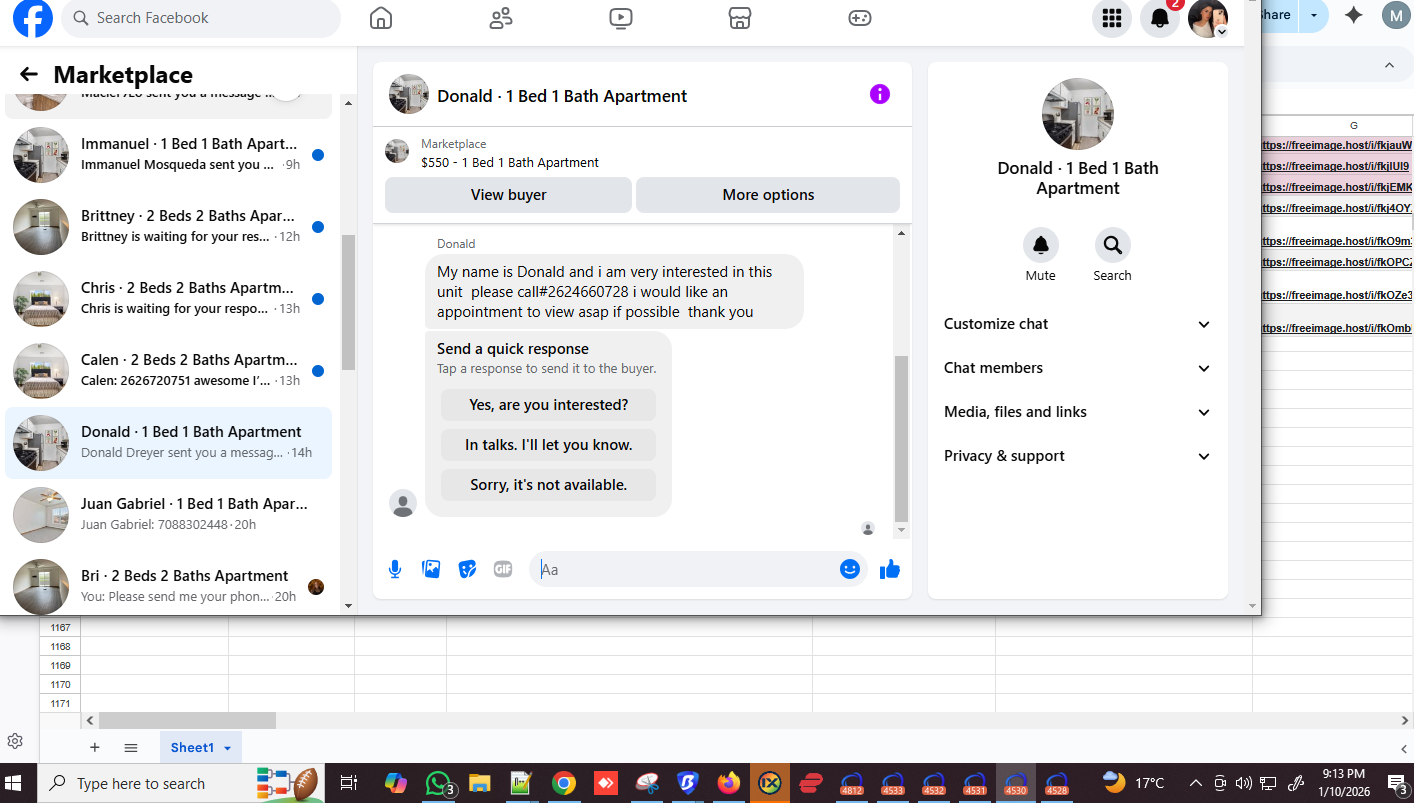Viewport: 1414px width, 803px height.
Task: Open the all sheets list icon
Action: click(x=131, y=747)
